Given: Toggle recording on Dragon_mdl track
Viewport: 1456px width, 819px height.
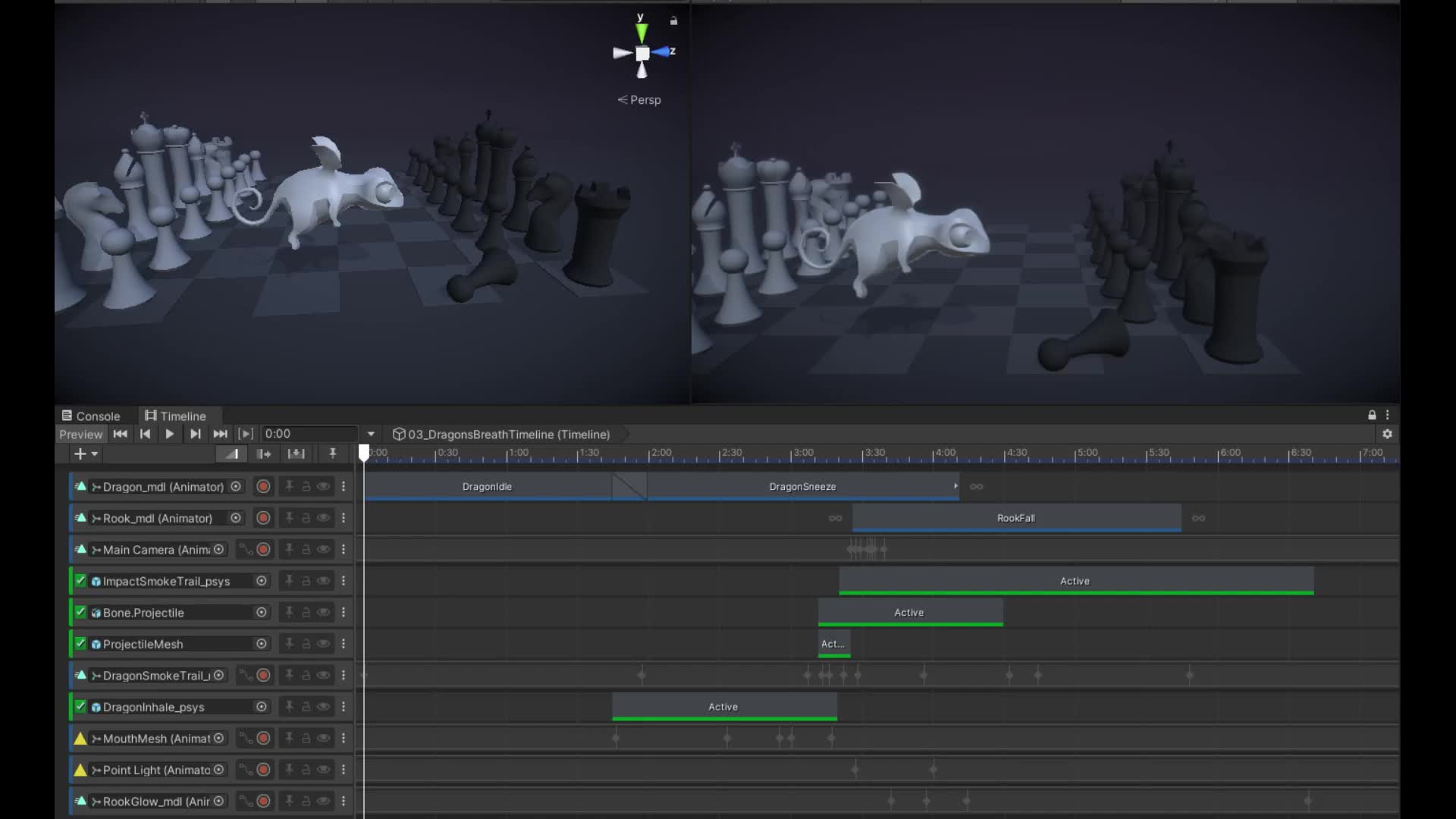Looking at the screenshot, I should (263, 486).
